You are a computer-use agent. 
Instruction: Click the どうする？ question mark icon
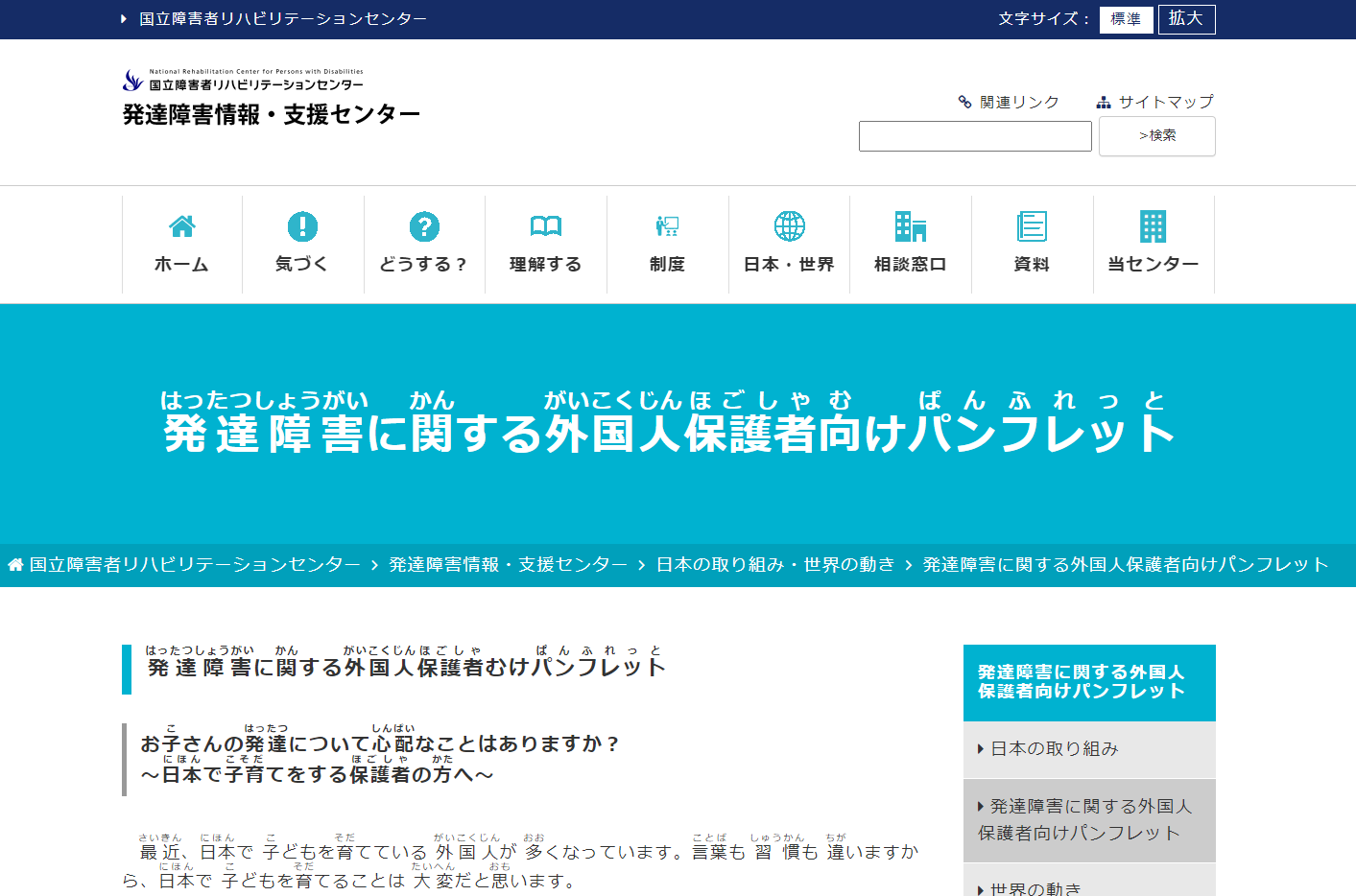pyautogui.click(x=424, y=226)
